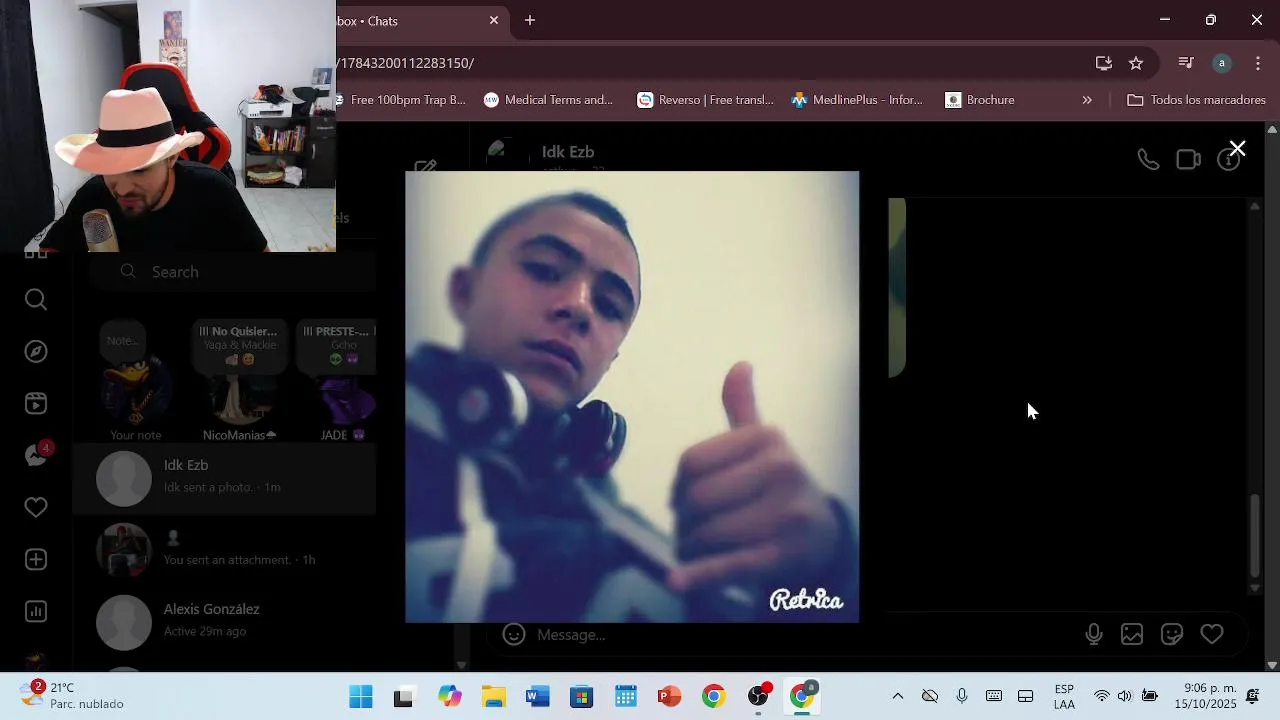Open the Reels icon in sidebar
The image size is (1280, 720).
pyautogui.click(x=36, y=404)
